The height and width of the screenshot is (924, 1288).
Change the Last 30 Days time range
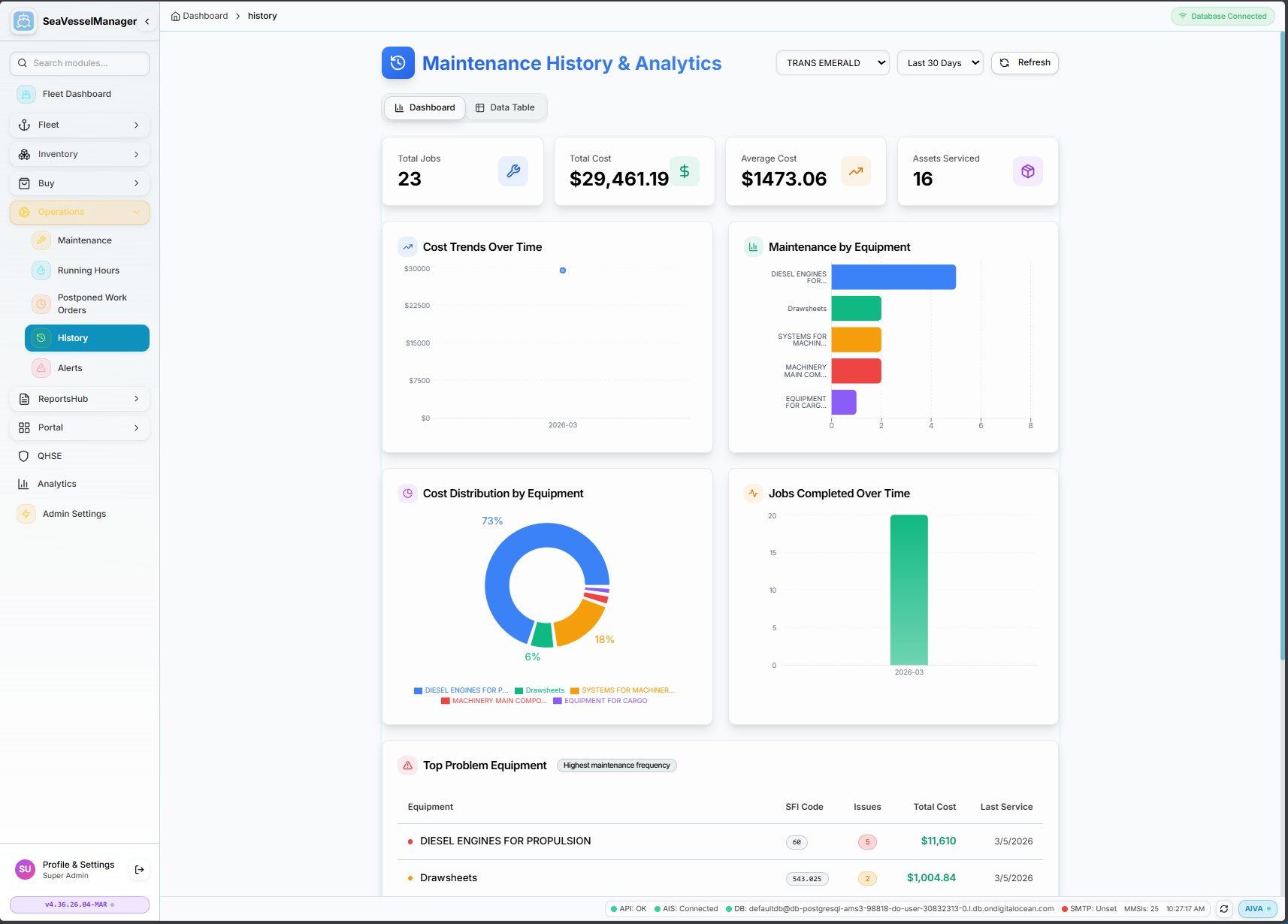tap(939, 62)
